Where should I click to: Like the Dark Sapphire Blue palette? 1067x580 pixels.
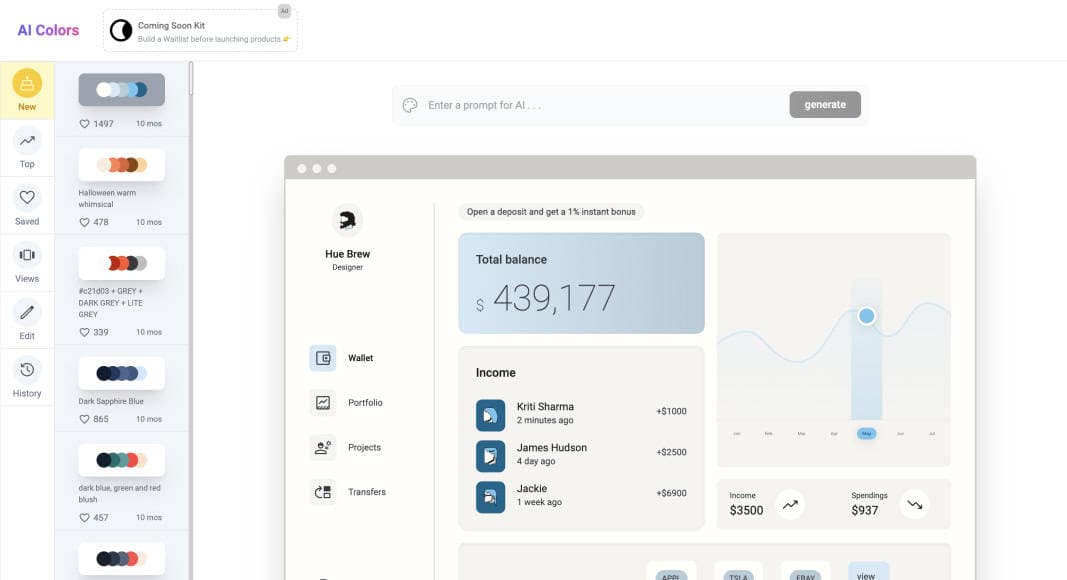click(x=85, y=419)
